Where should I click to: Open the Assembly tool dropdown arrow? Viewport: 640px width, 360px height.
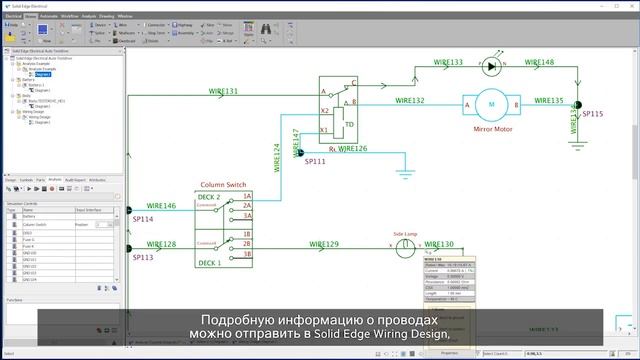(197, 33)
